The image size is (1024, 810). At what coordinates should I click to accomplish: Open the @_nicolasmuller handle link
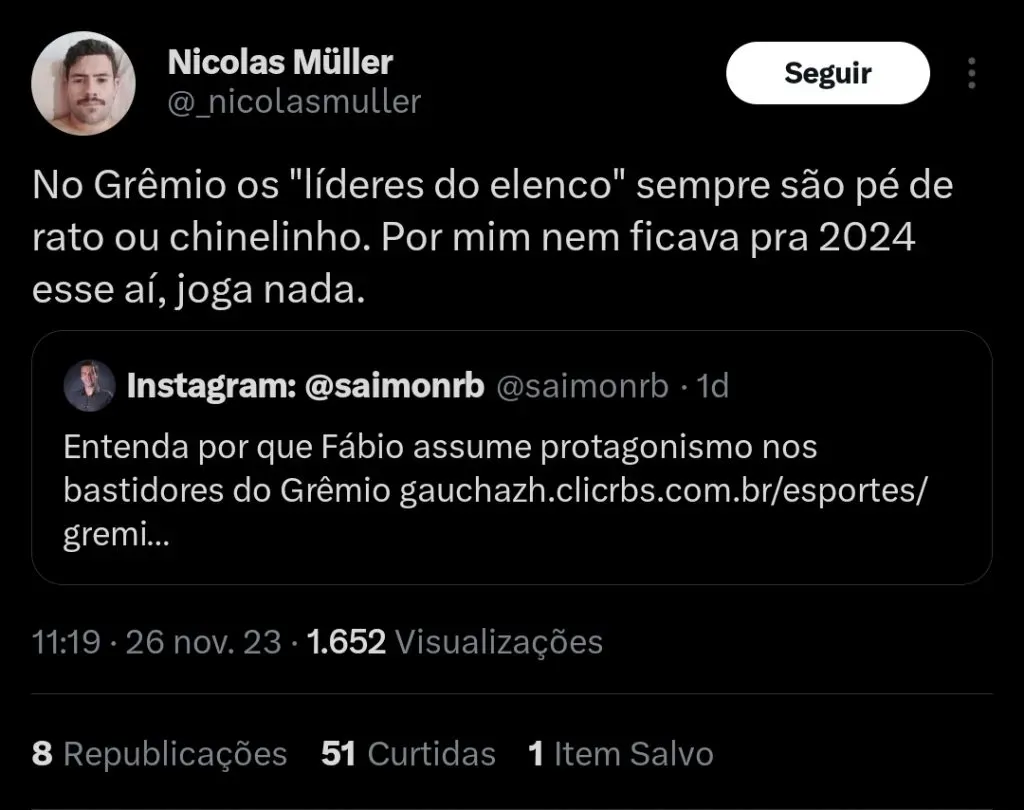click(294, 101)
